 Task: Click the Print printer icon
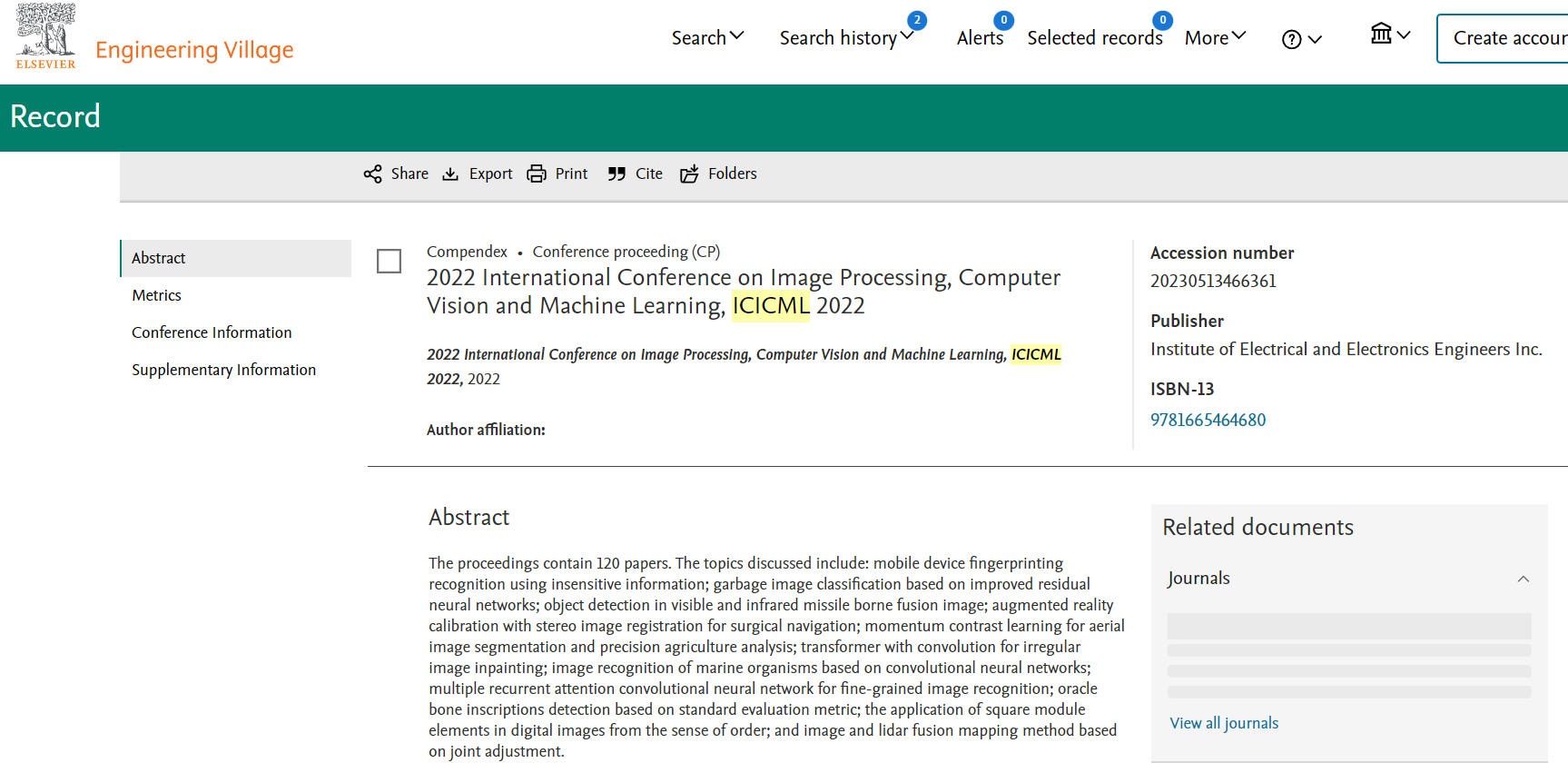pyautogui.click(x=537, y=173)
